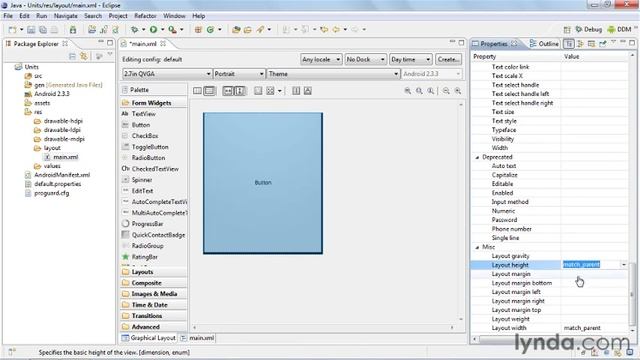Viewport: 640px width, 360px height.
Task: Open the Window menu
Action: pyautogui.click(x=174, y=16)
